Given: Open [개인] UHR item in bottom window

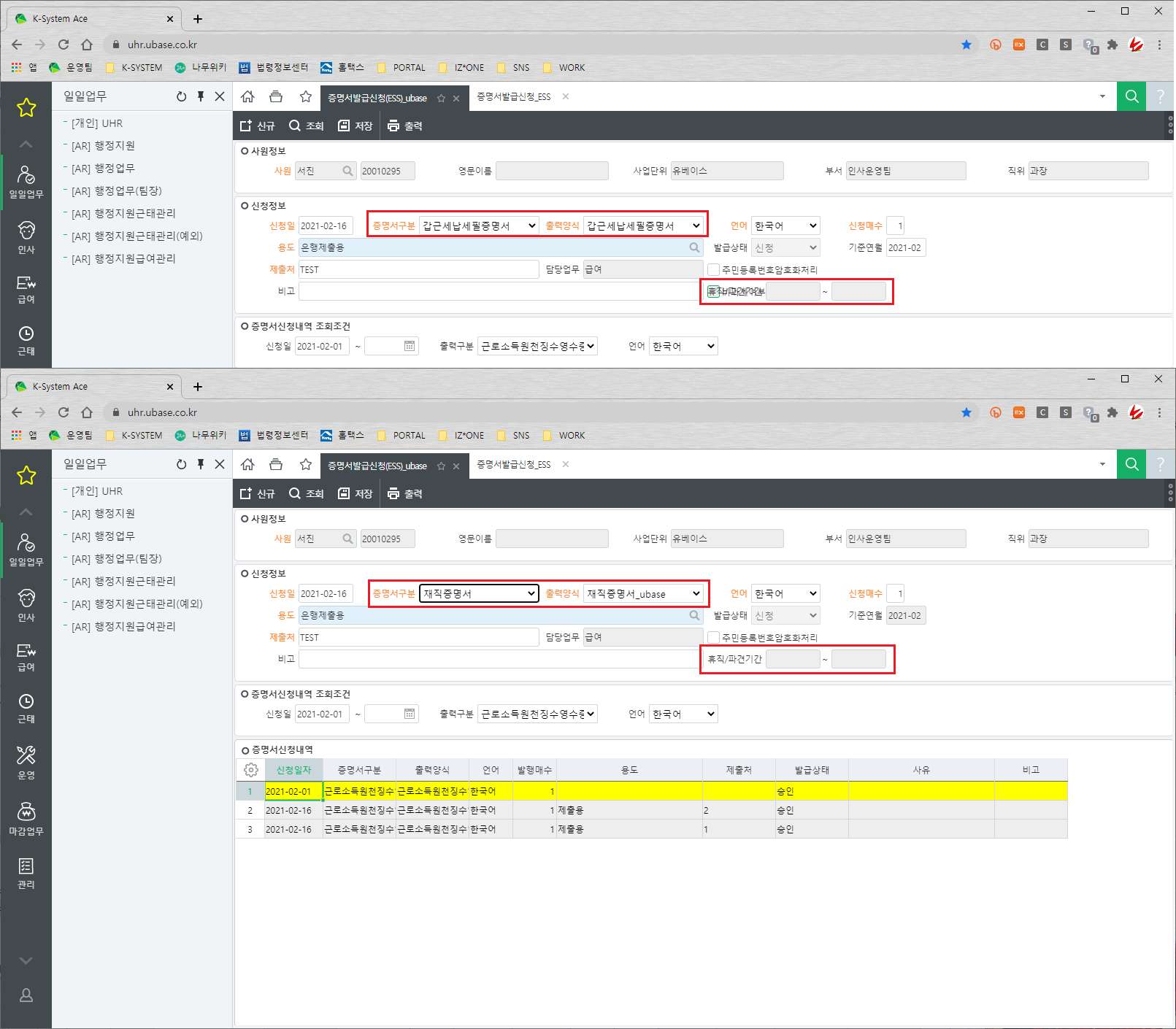Looking at the screenshot, I should click(x=97, y=491).
